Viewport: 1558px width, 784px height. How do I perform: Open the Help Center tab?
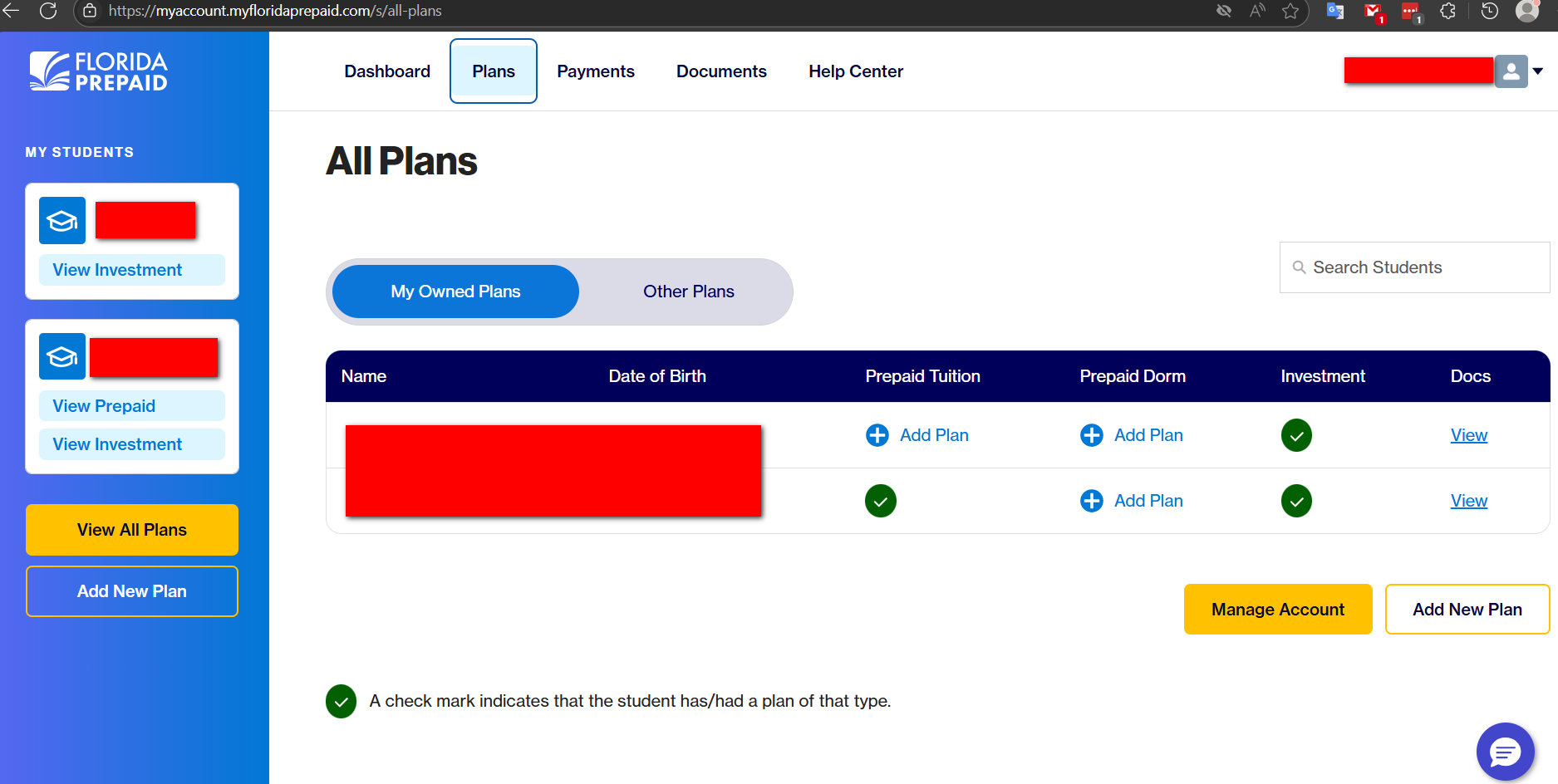(x=856, y=71)
